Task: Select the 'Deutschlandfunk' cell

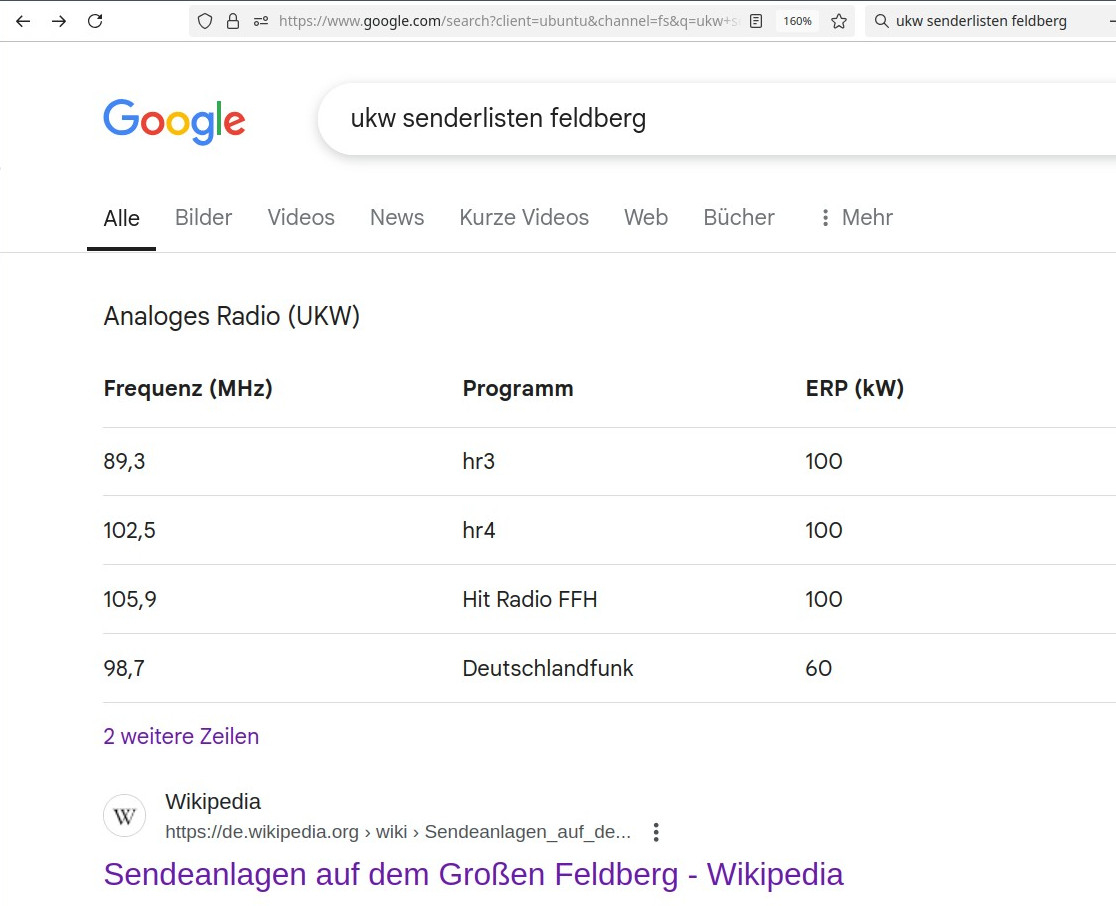Action: pos(548,668)
